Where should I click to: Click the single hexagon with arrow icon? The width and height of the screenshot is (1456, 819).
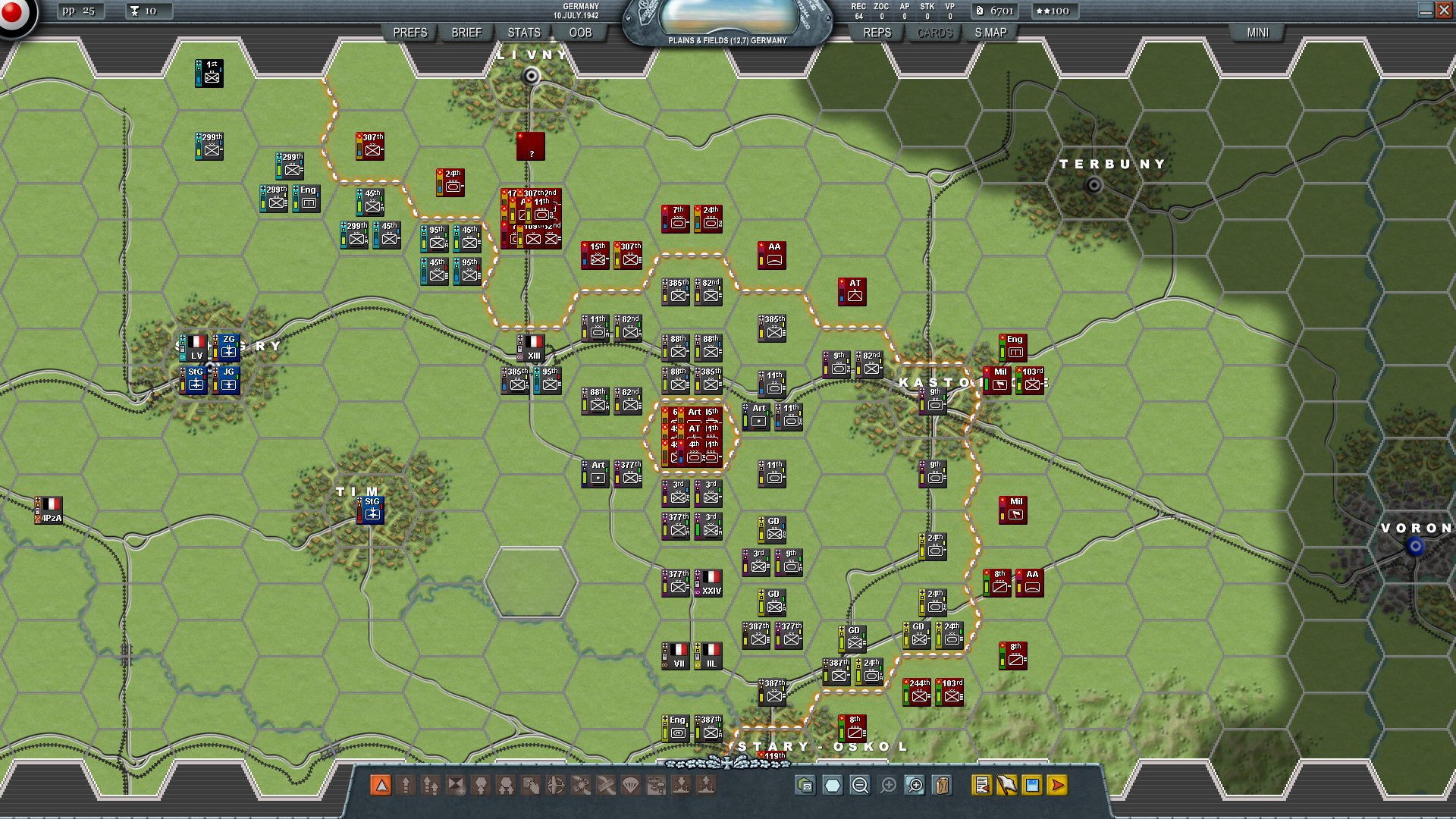click(x=481, y=786)
